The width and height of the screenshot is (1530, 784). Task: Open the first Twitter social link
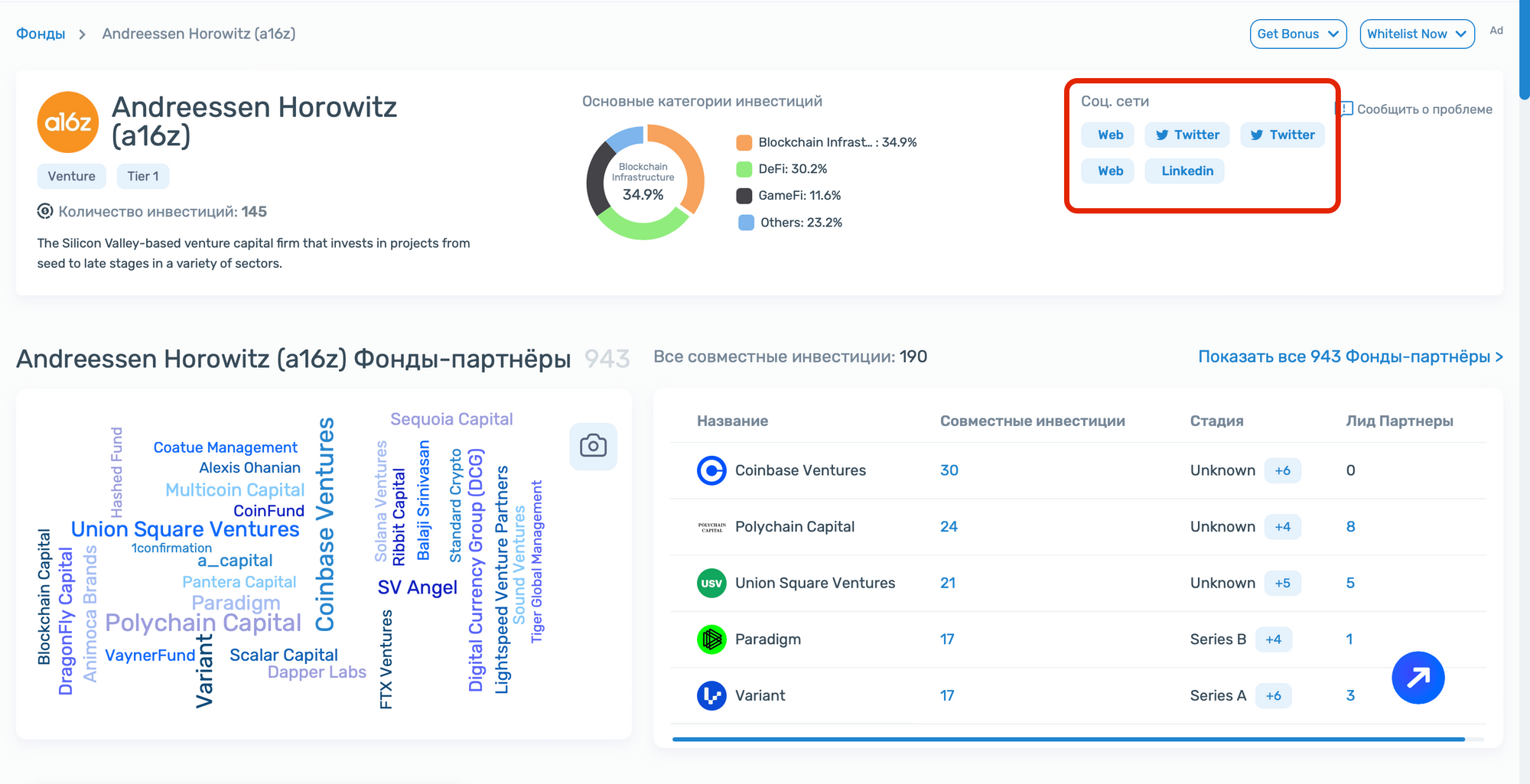pos(1187,135)
